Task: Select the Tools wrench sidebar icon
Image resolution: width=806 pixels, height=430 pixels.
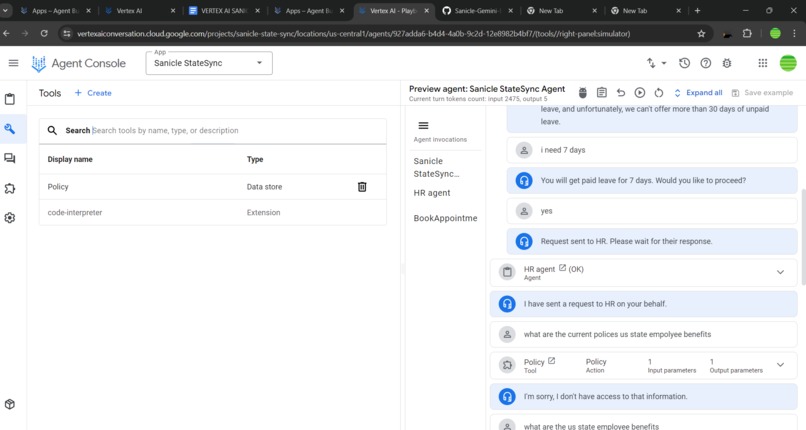Action: (10, 128)
